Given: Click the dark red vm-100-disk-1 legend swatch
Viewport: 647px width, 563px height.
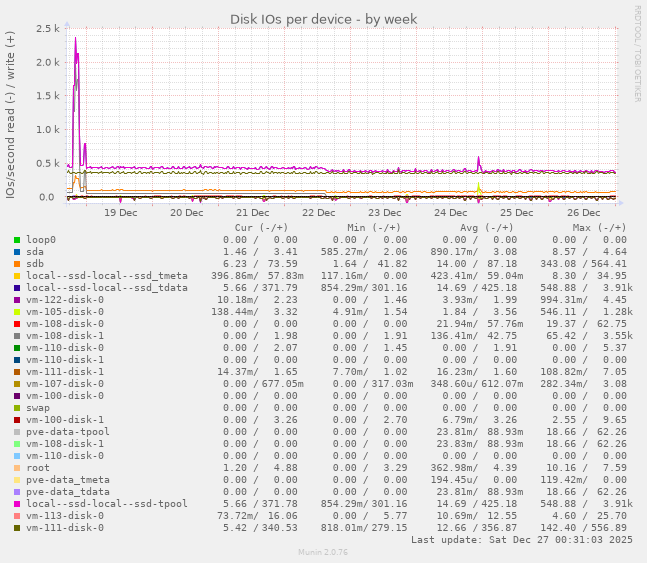Looking at the screenshot, I should pos(17,420).
